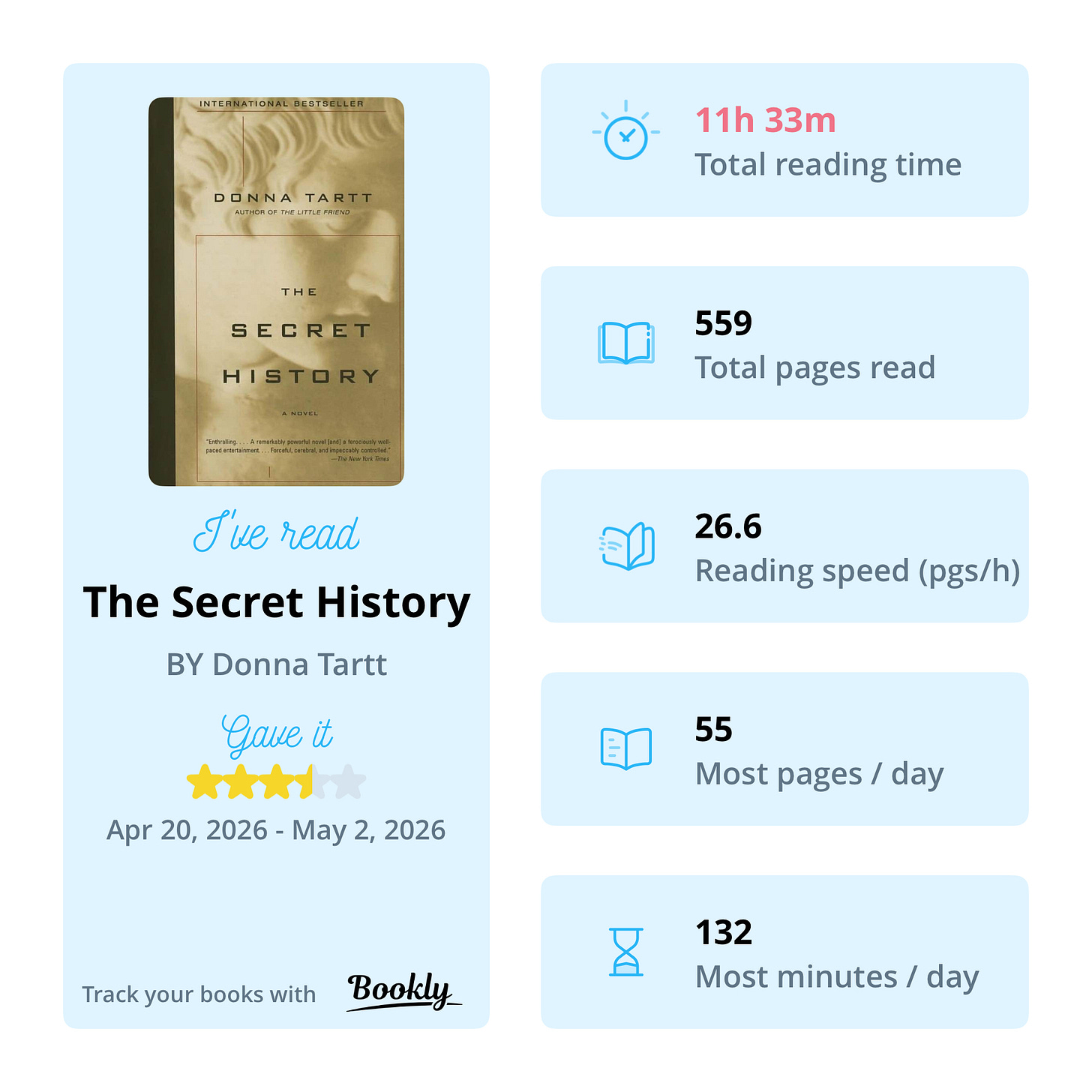Click the half-filled fourth rating star
Screen dimensions: 1092x1092
click(312, 782)
